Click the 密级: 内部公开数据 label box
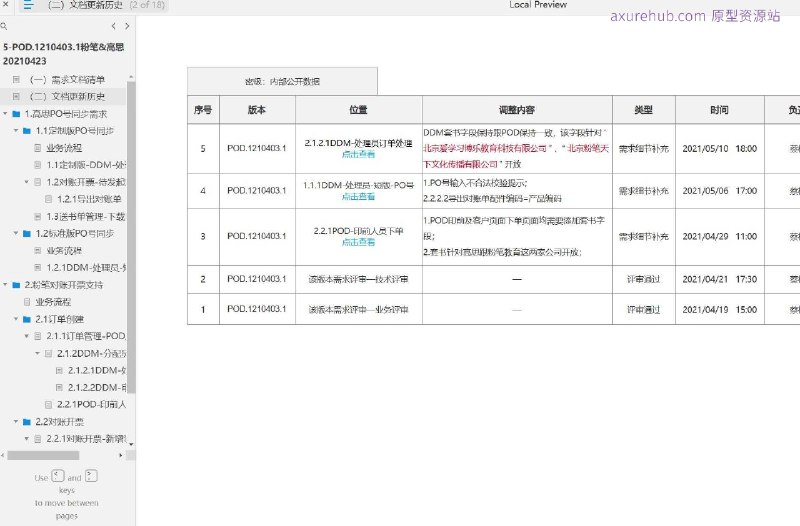Screen dimensions: 800x526 (282, 81)
